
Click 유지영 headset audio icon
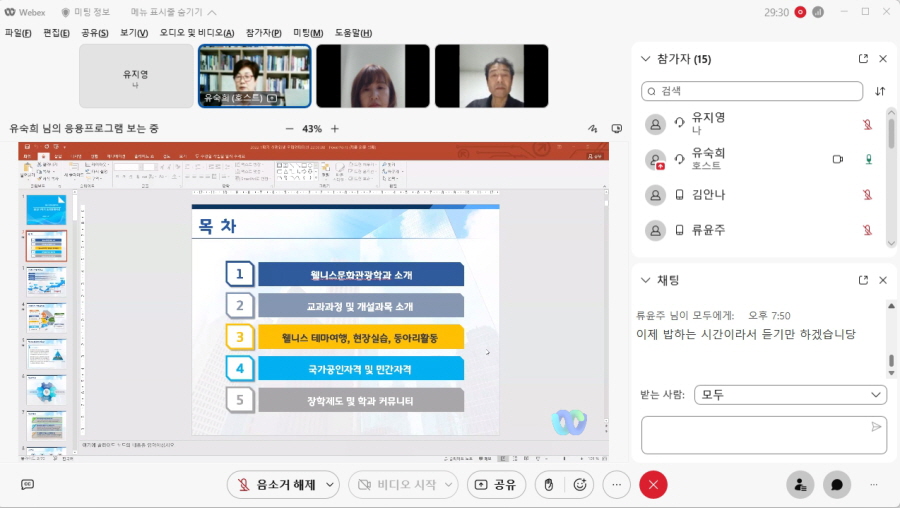[x=679, y=122]
